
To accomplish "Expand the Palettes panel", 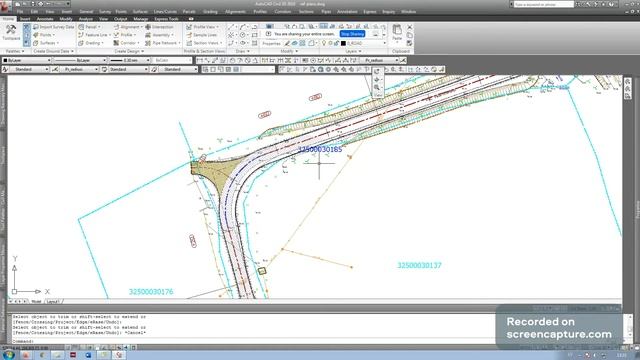I will point(15,51).
